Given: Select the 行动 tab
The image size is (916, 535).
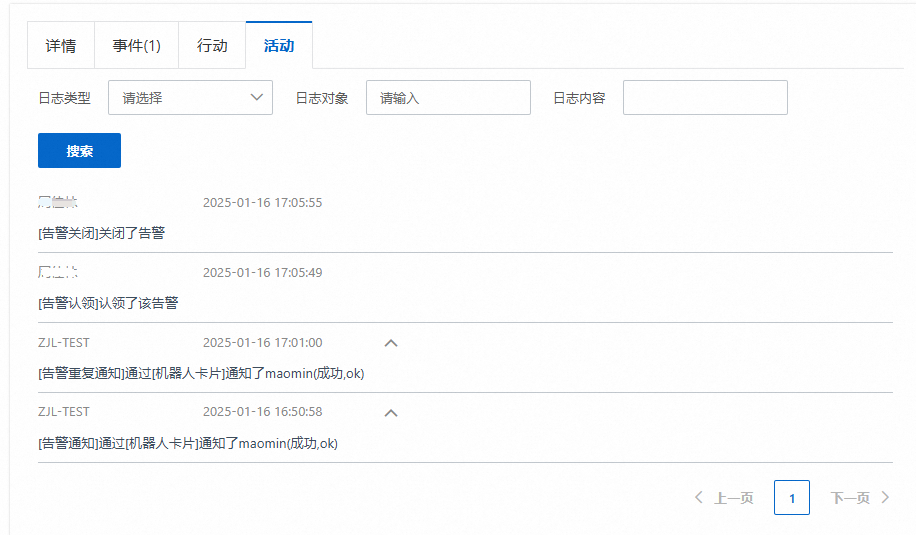Looking at the screenshot, I should 212,46.
